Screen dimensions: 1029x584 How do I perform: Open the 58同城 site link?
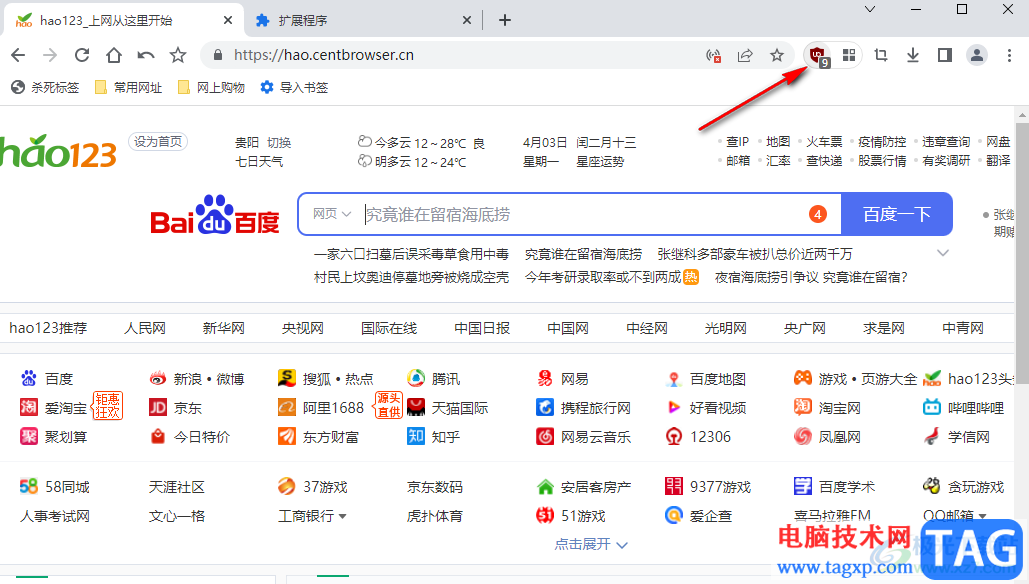[x=54, y=487]
